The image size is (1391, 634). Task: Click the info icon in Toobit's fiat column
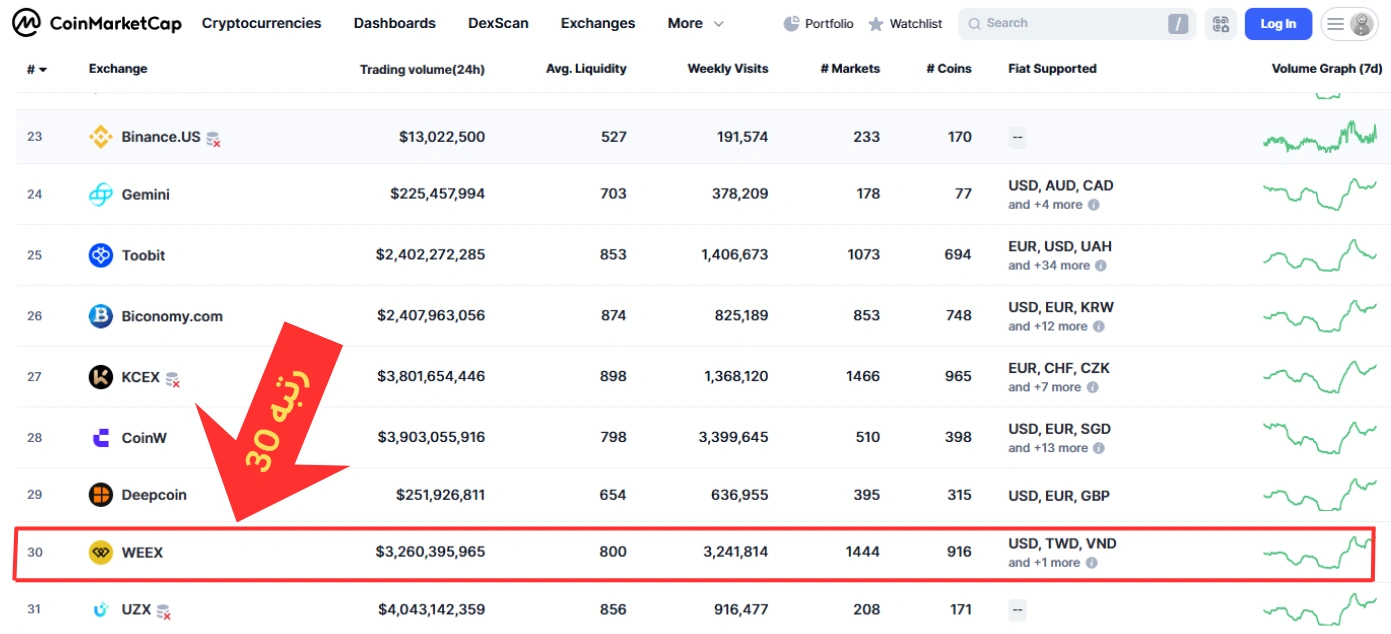click(x=1101, y=266)
